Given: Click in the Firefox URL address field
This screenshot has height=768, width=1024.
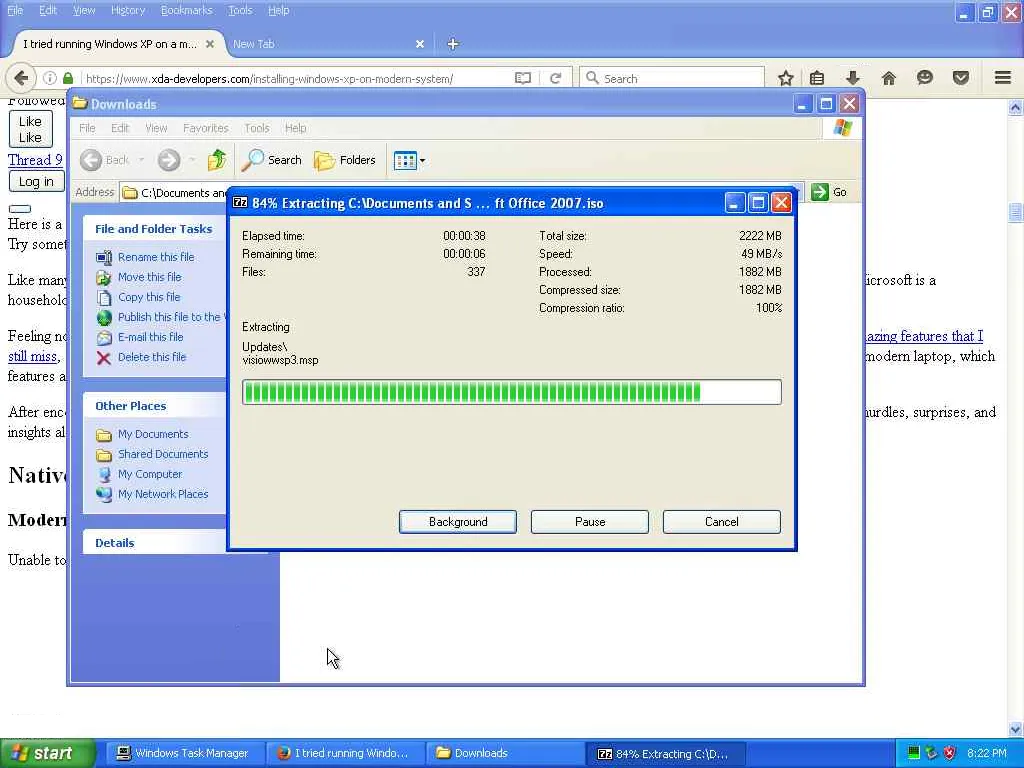Looking at the screenshot, I should pos(297,78).
